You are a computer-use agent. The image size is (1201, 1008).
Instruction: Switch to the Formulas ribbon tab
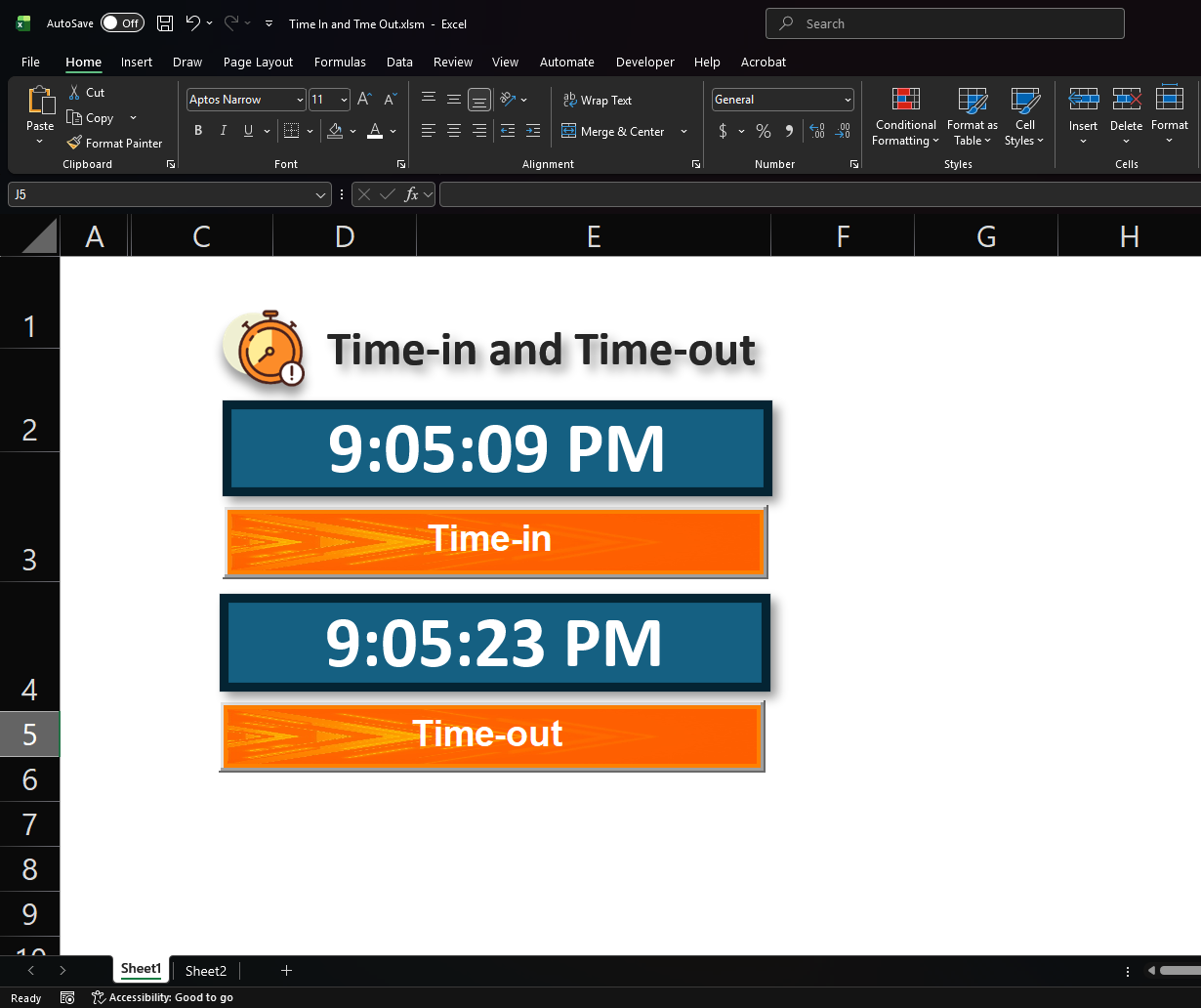pyautogui.click(x=340, y=62)
